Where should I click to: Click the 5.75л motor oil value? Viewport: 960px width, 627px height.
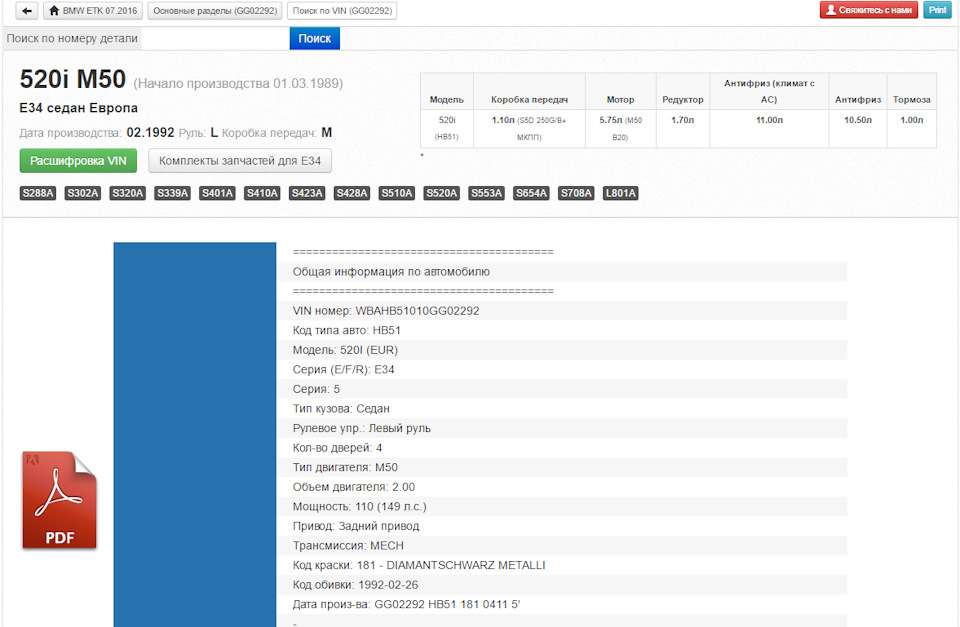pos(611,120)
